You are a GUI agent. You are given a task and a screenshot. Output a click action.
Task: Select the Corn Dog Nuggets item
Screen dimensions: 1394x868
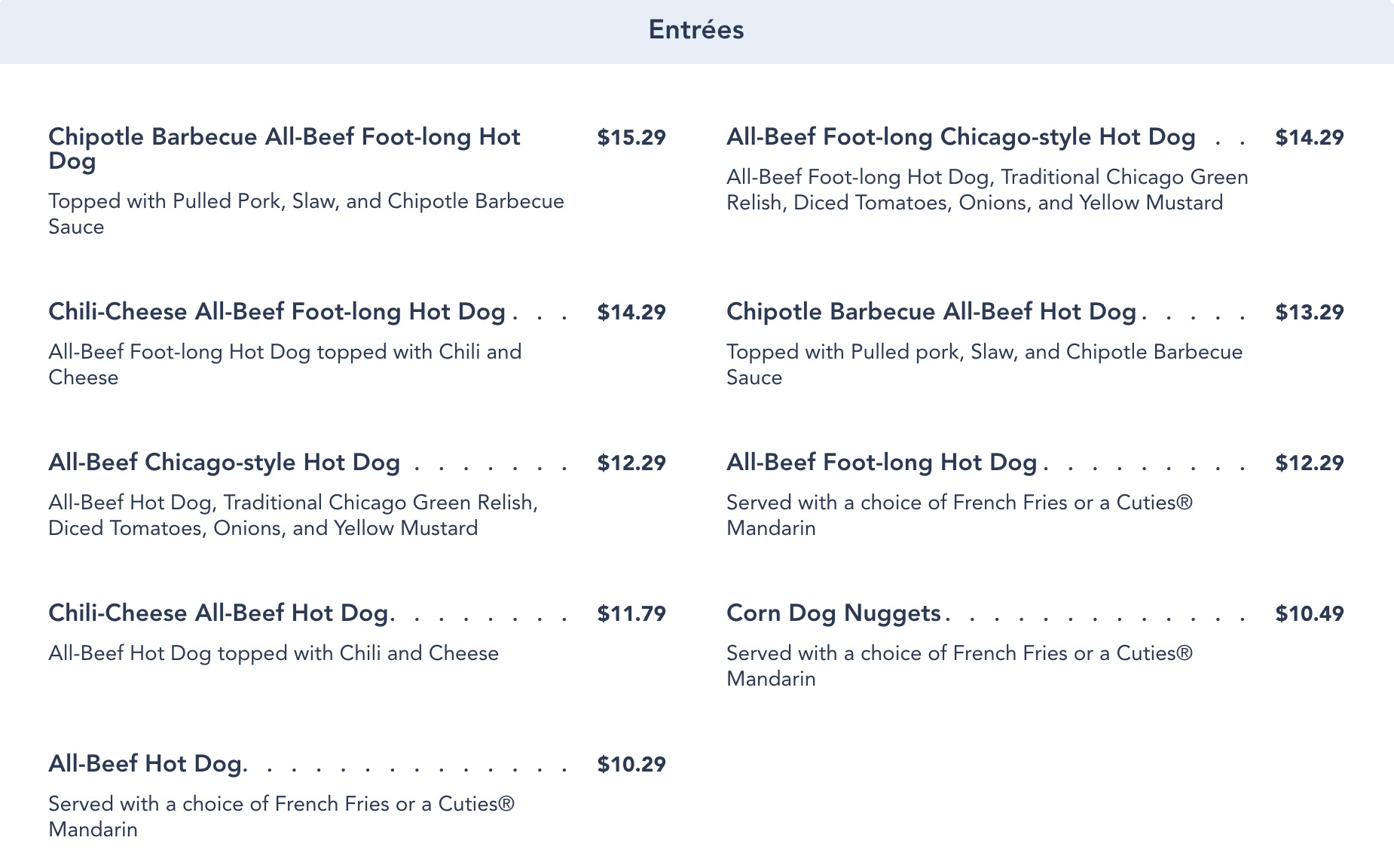[x=833, y=613]
